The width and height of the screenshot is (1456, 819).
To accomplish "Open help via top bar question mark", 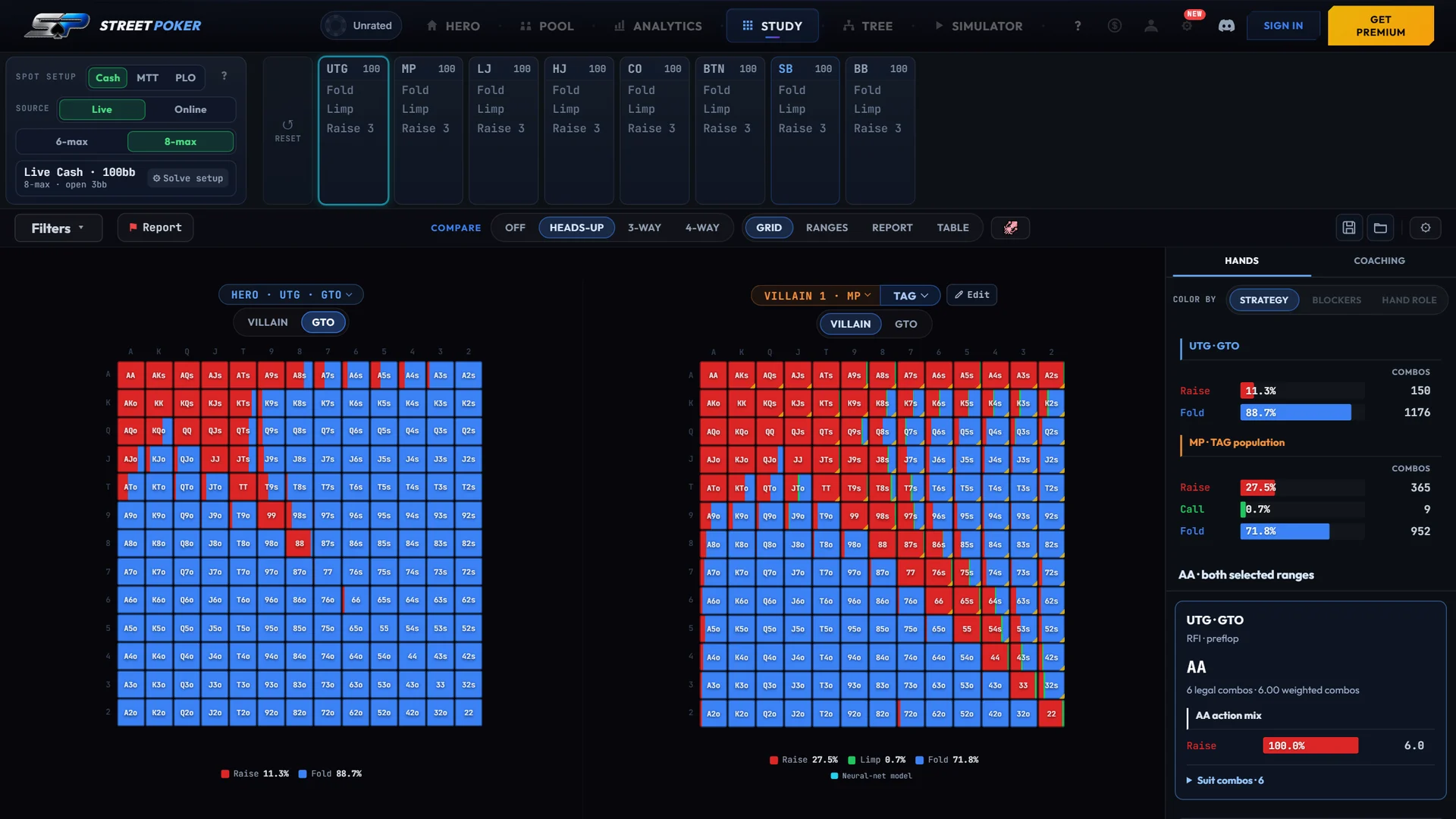I will (1078, 26).
